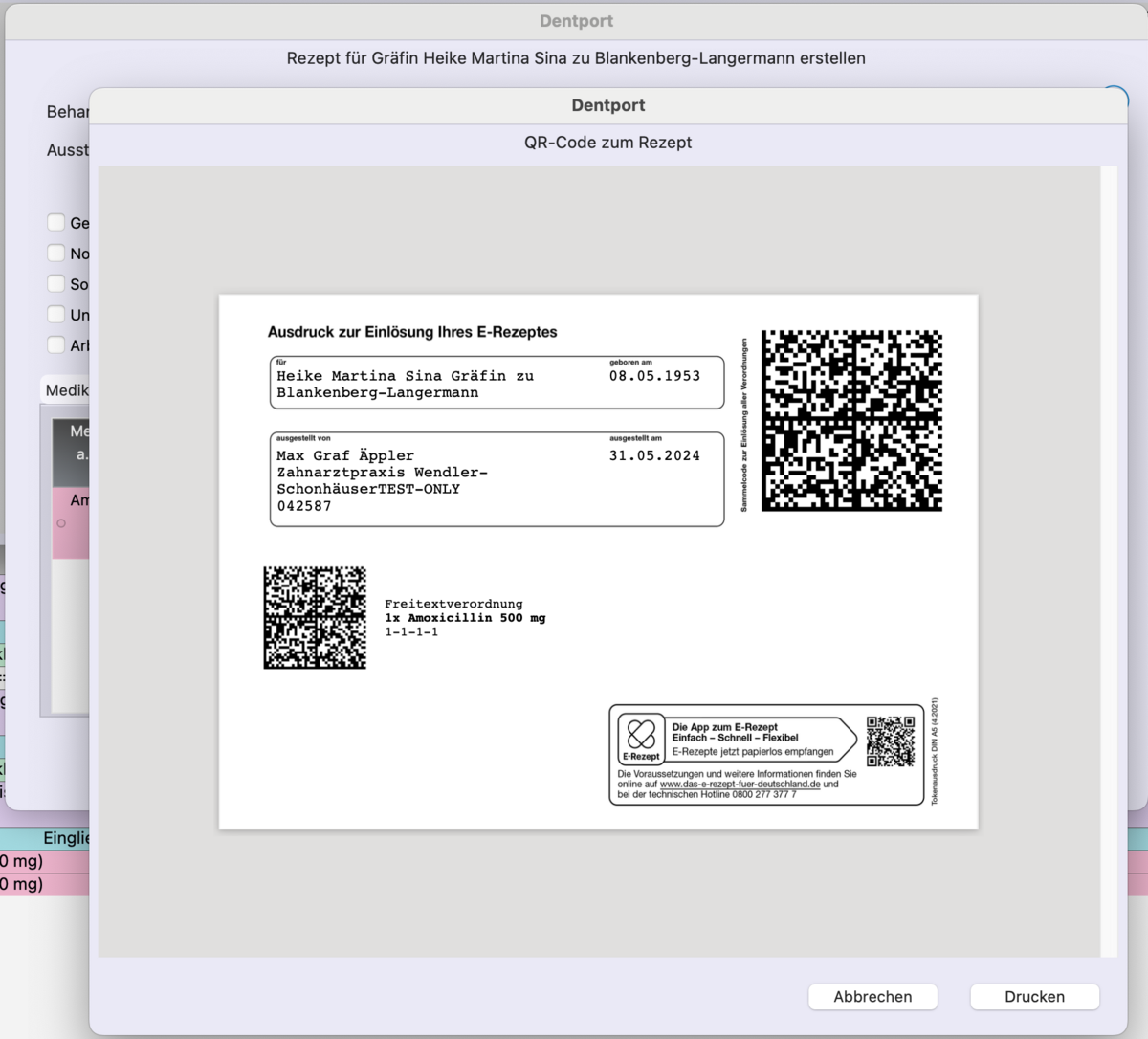
Task: Click the number 042587
Action: (304, 506)
